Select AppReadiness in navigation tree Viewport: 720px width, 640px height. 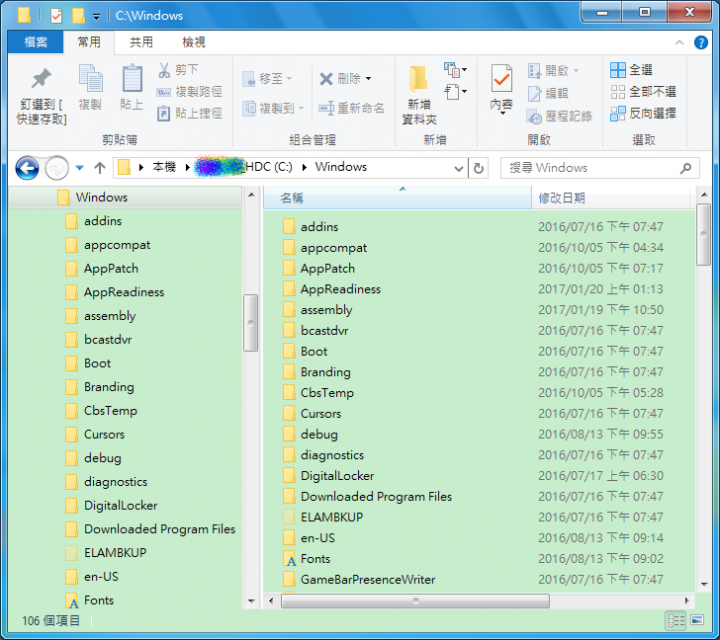coord(124,292)
